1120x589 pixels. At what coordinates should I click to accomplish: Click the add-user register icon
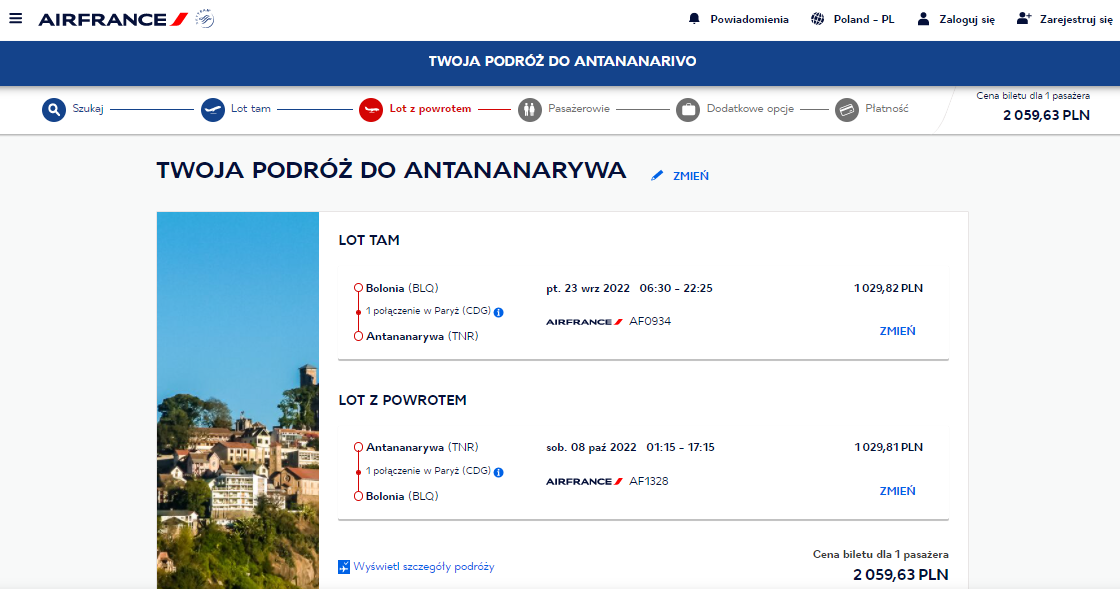pyautogui.click(x=1024, y=19)
